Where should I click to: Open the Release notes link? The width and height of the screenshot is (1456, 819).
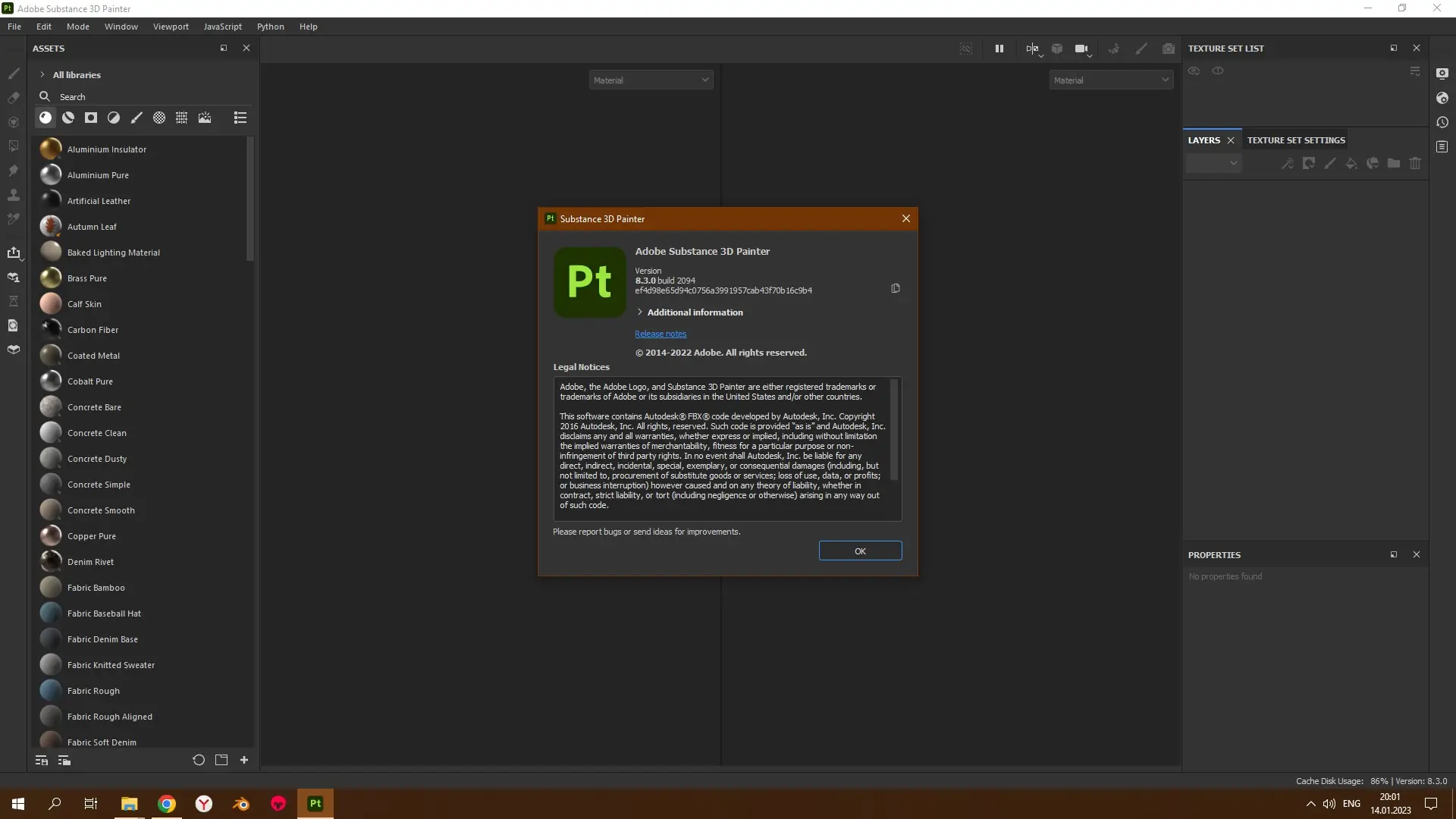click(x=661, y=334)
